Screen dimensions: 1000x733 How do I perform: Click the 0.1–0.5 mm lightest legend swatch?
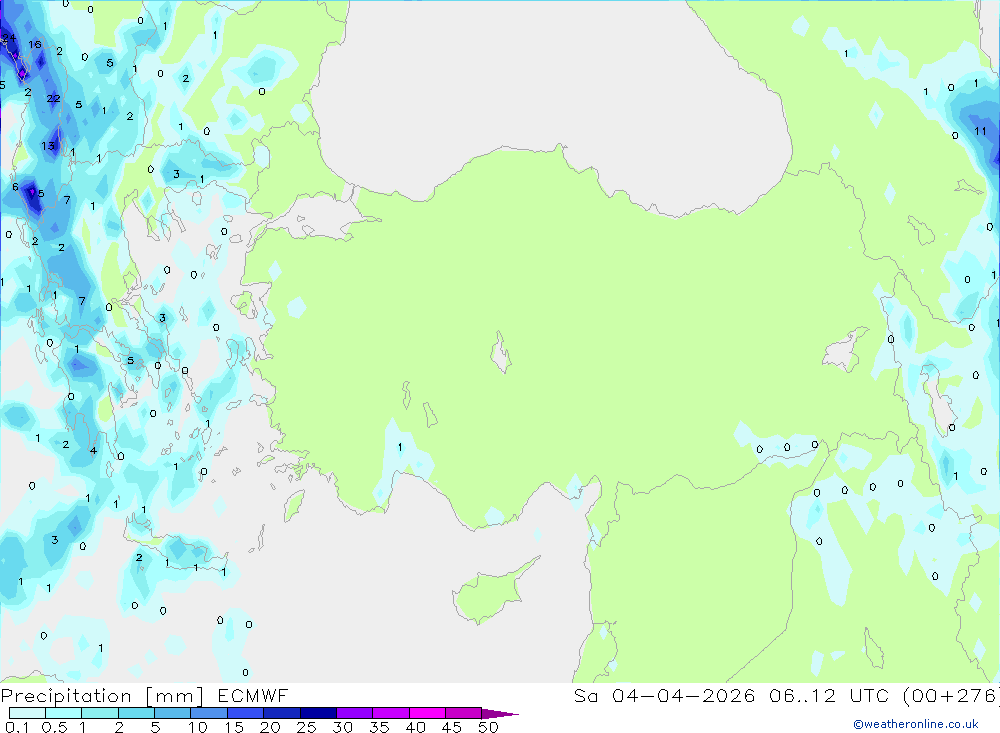click(x=27, y=713)
